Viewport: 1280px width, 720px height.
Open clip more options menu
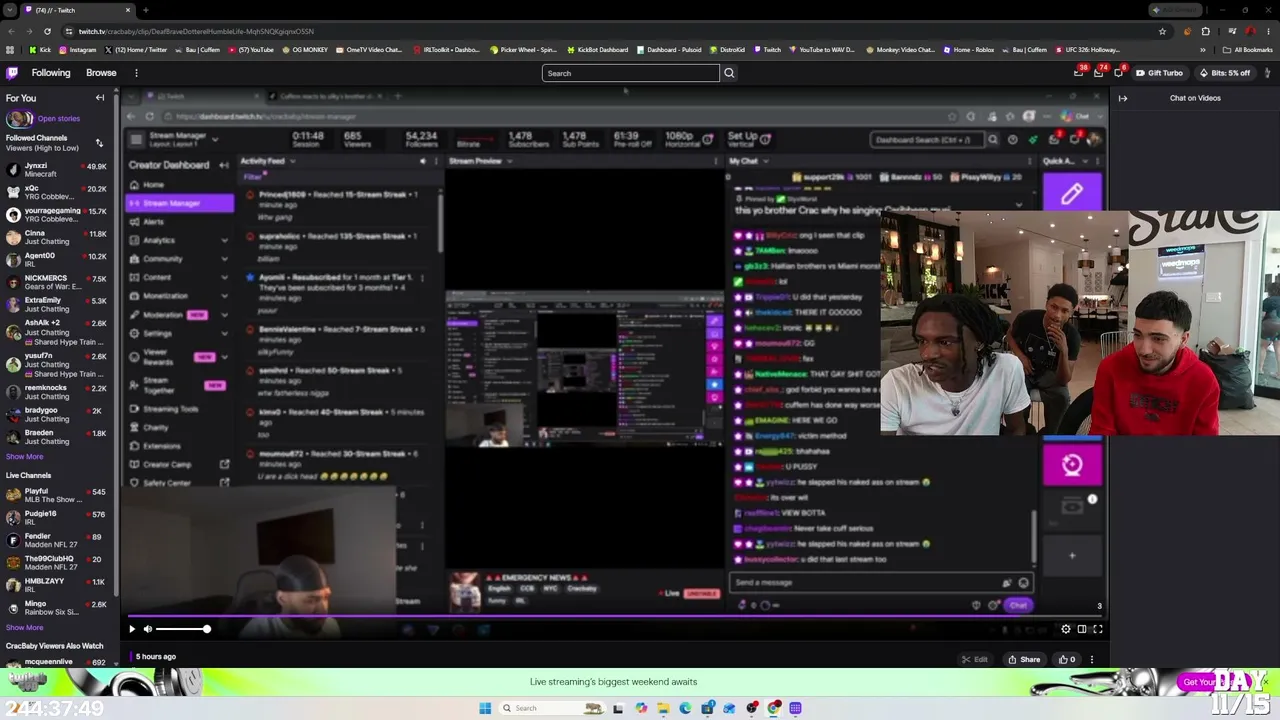(1092, 660)
